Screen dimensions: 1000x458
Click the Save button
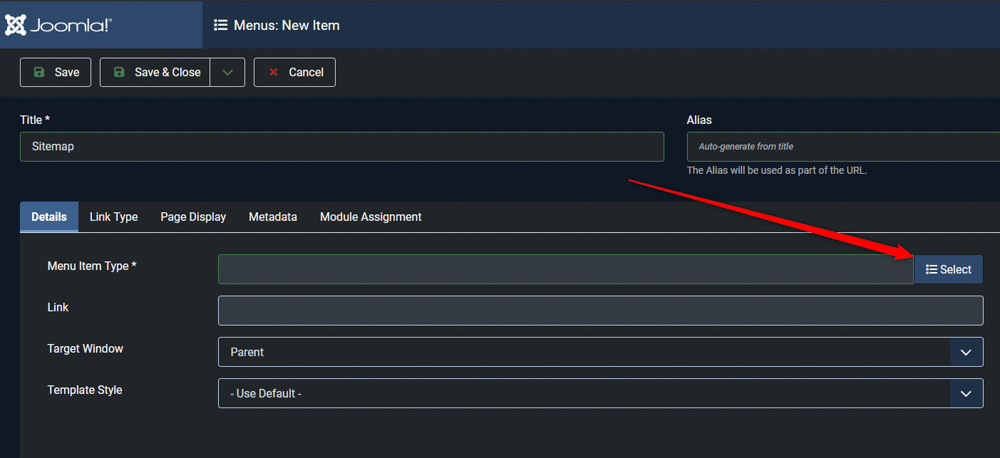(x=55, y=72)
